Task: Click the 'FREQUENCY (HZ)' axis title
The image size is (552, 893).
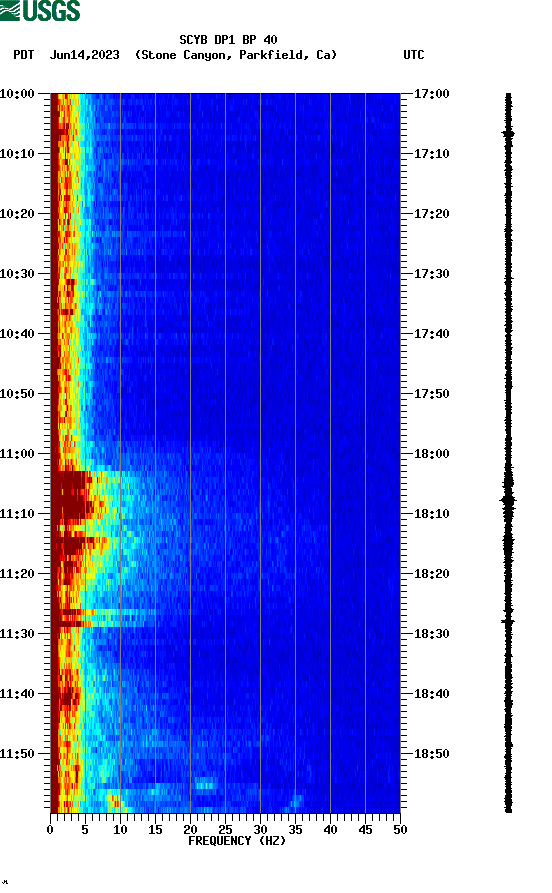Action: coord(236,841)
